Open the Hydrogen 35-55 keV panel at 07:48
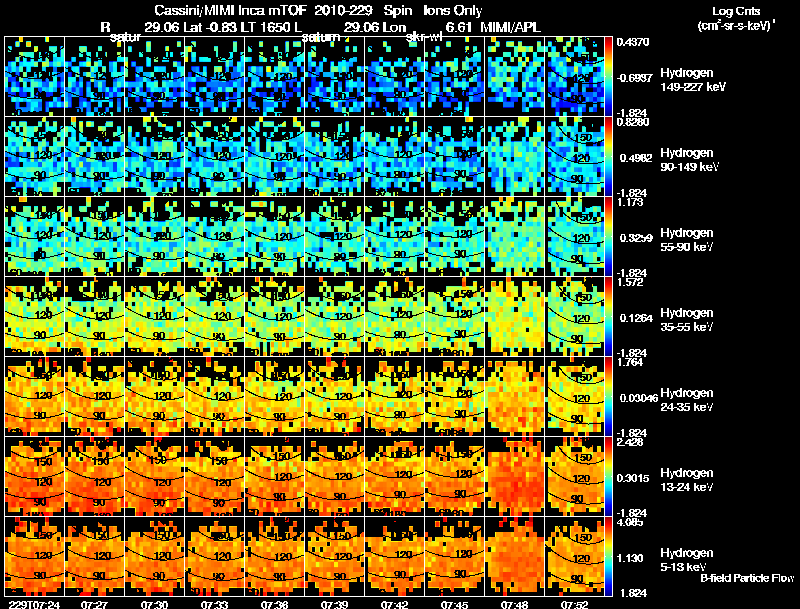This screenshot has width=800, height=609. (515, 317)
